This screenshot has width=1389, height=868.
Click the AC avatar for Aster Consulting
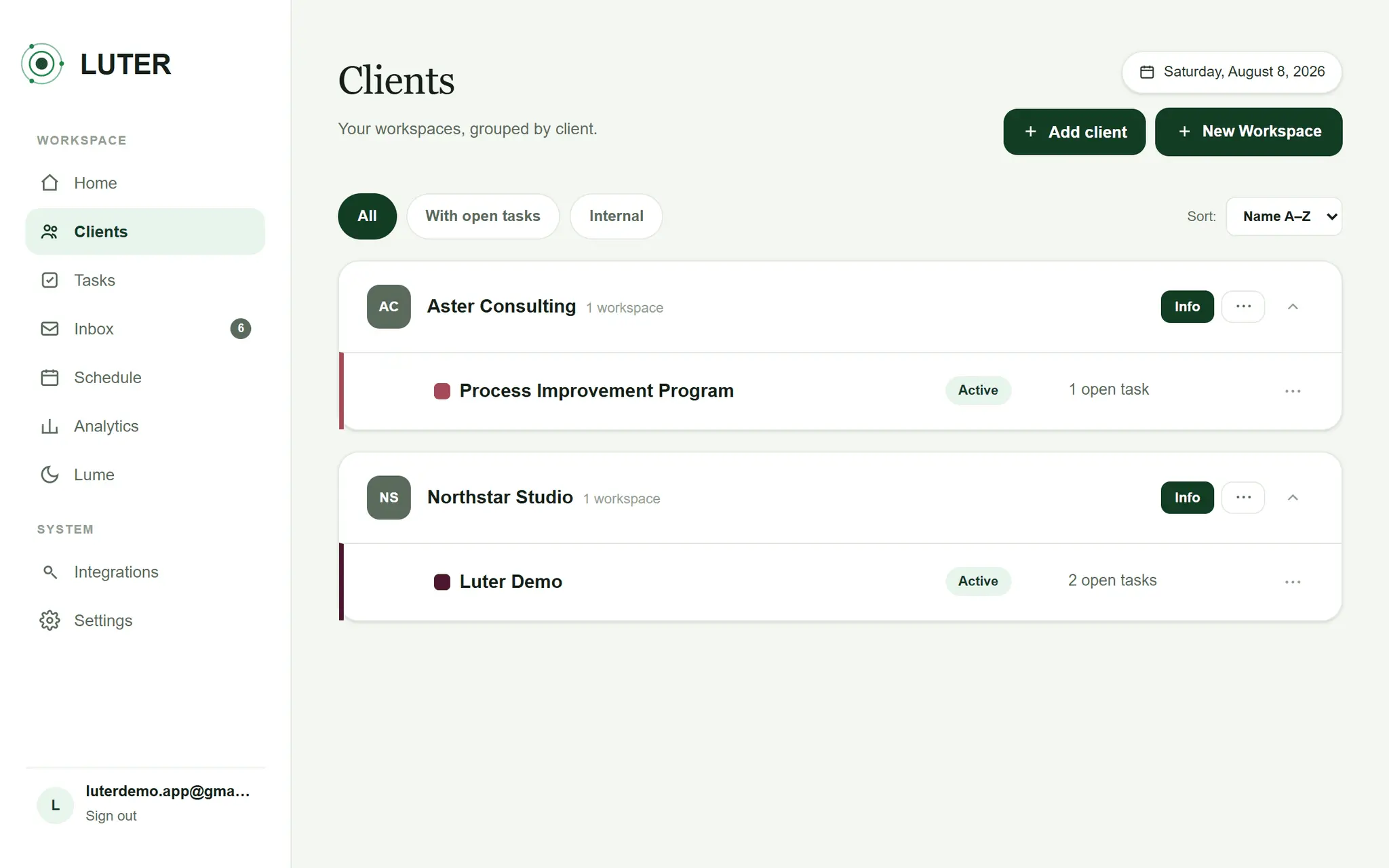(389, 307)
